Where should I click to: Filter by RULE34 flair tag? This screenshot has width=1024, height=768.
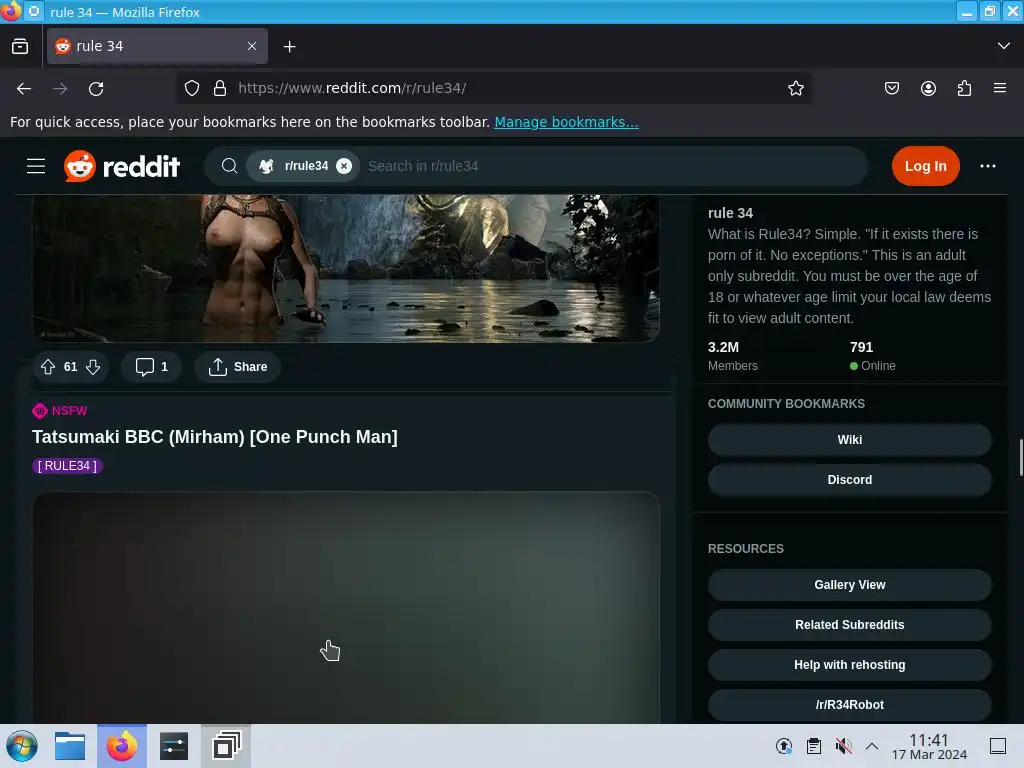(67, 466)
